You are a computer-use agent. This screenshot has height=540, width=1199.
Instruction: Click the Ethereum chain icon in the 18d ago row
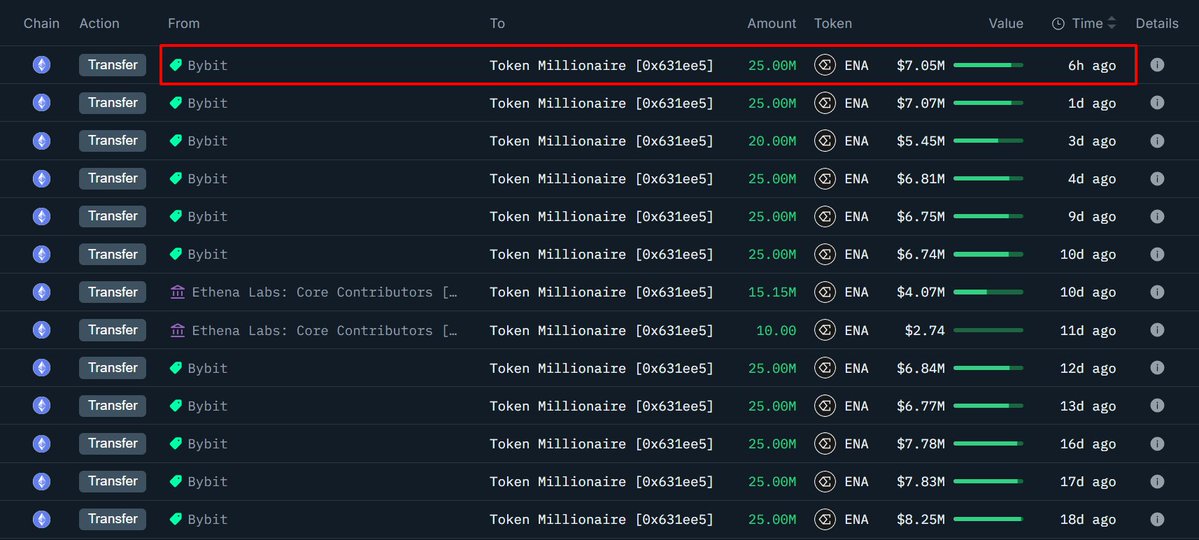point(41,519)
